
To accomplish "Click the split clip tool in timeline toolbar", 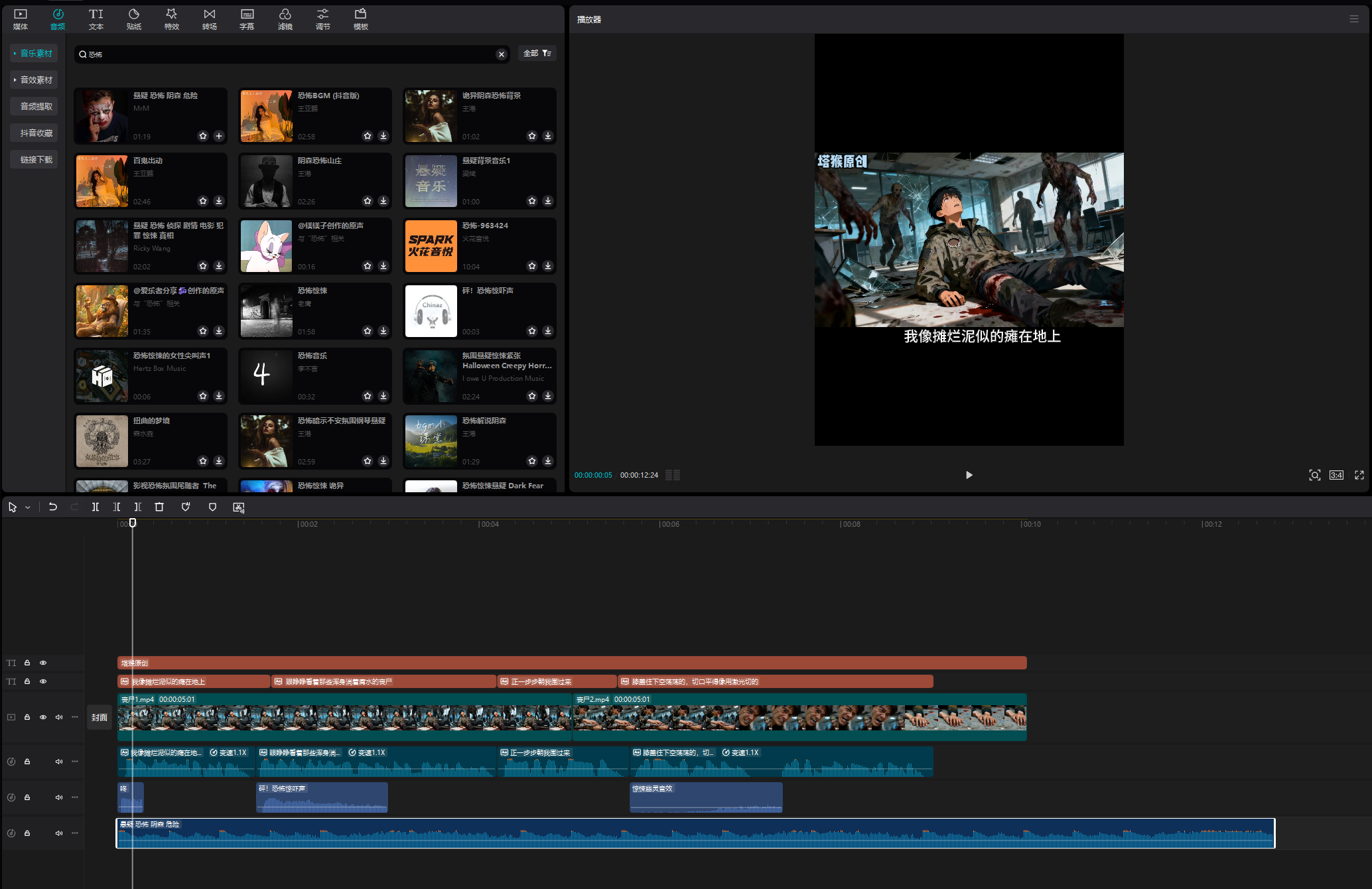I will (96, 507).
